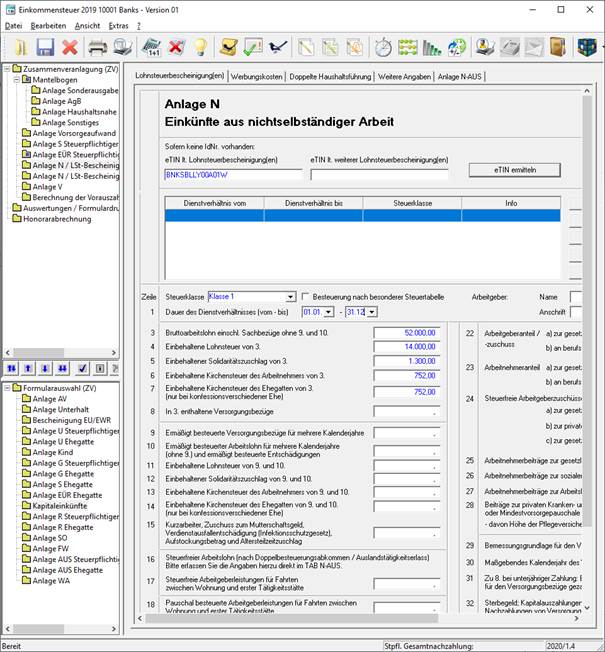Collapse the Formularauswahl (ZV) tree node

7,388
